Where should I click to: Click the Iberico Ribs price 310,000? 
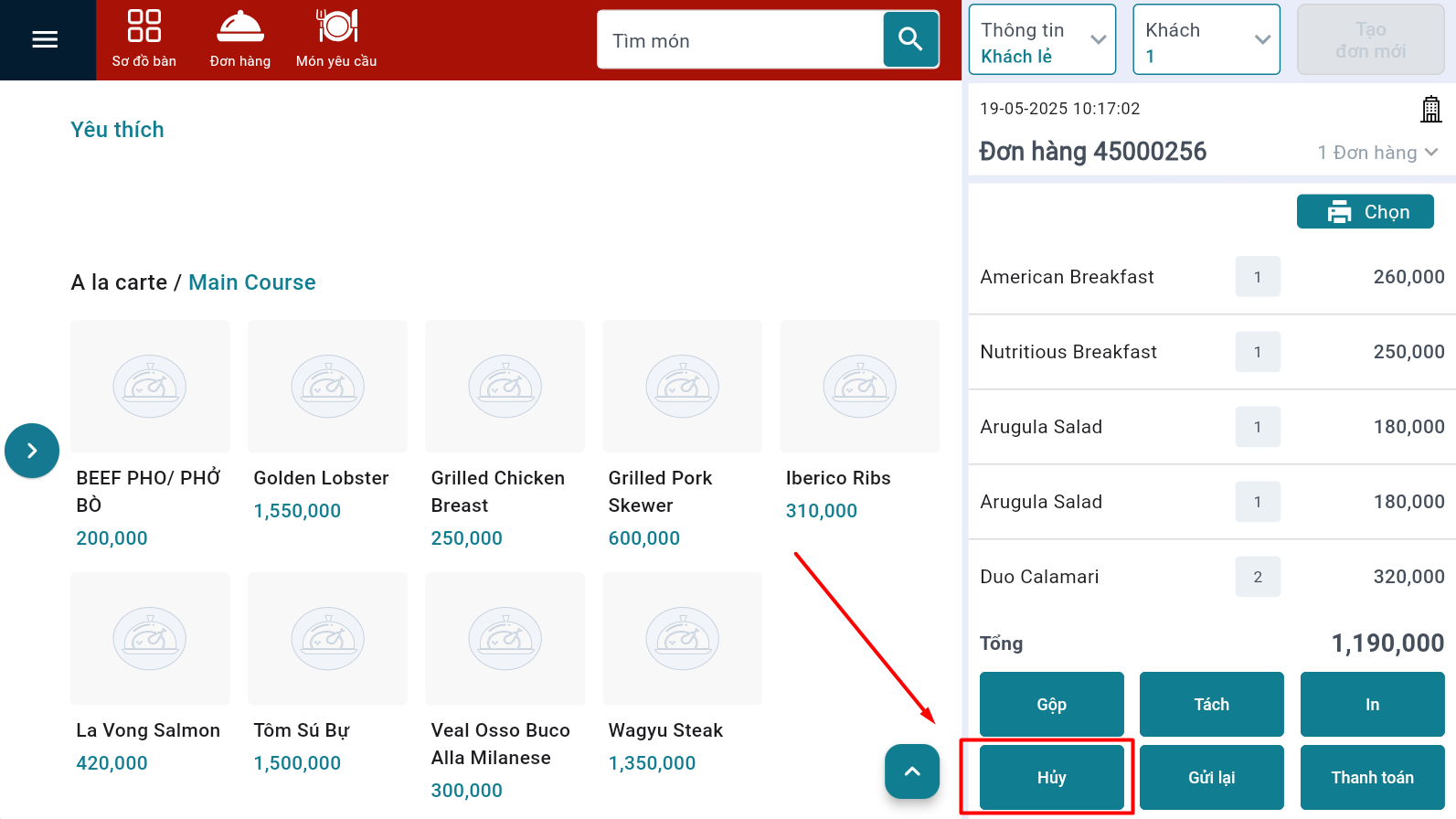pyautogui.click(x=822, y=511)
